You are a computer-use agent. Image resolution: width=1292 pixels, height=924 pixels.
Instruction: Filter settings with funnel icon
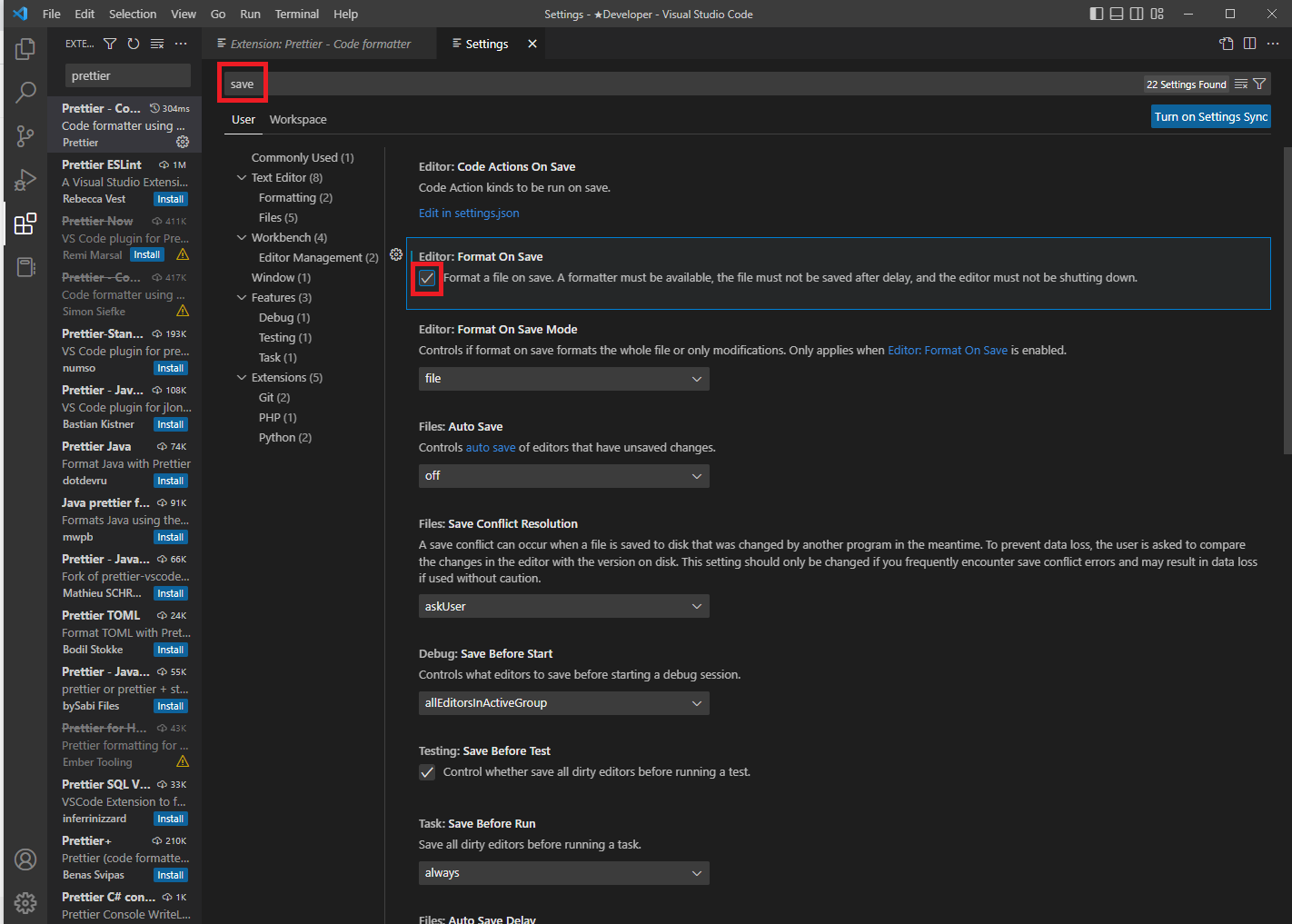pos(1259,84)
